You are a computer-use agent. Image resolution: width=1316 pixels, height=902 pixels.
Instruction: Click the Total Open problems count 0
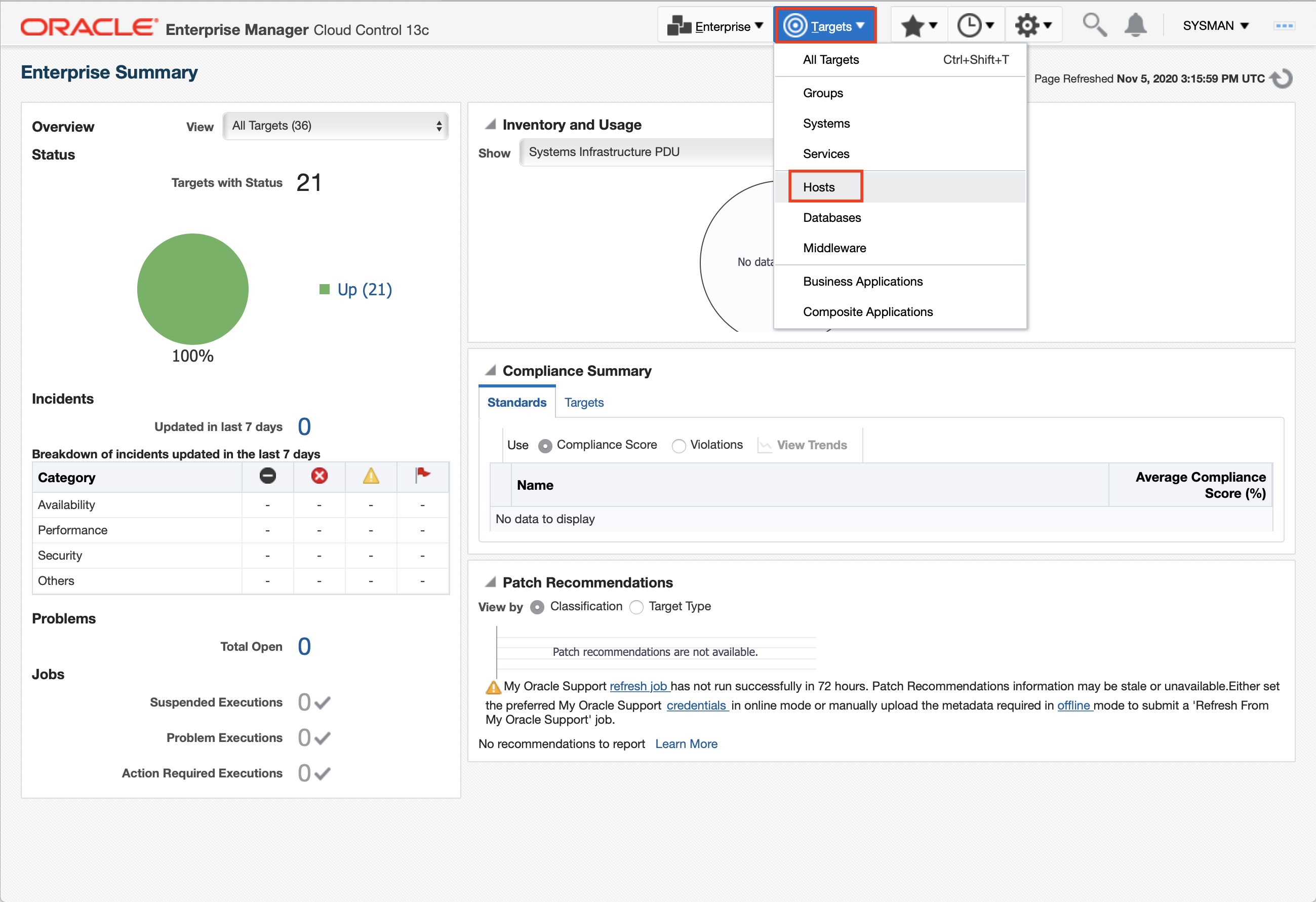point(304,647)
